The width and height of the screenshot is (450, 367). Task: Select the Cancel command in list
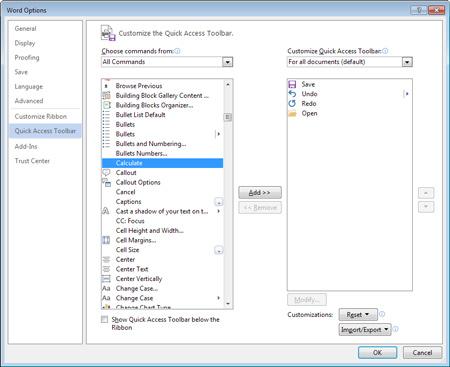(162, 192)
